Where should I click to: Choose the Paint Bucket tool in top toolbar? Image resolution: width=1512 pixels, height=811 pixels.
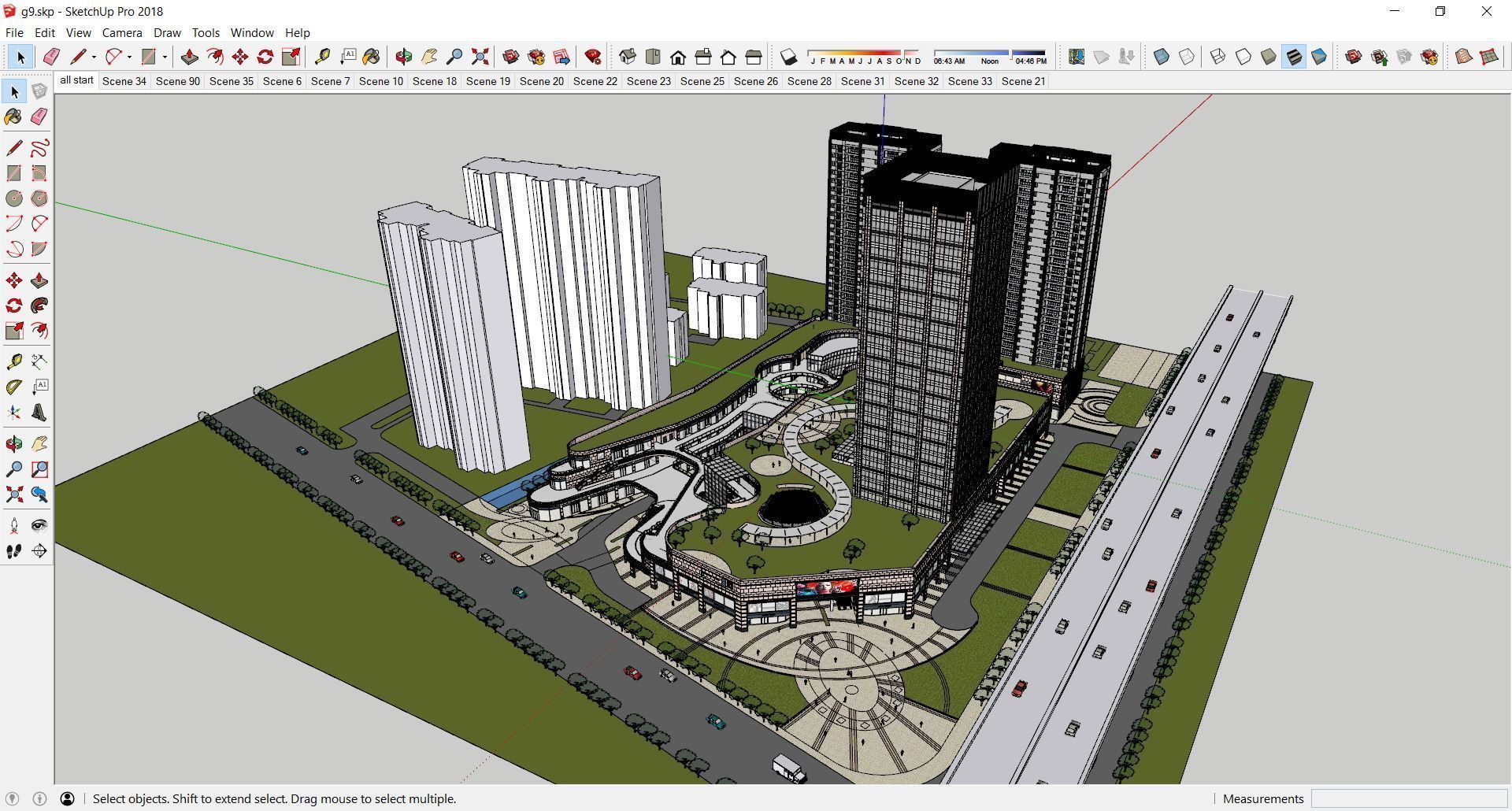372,57
